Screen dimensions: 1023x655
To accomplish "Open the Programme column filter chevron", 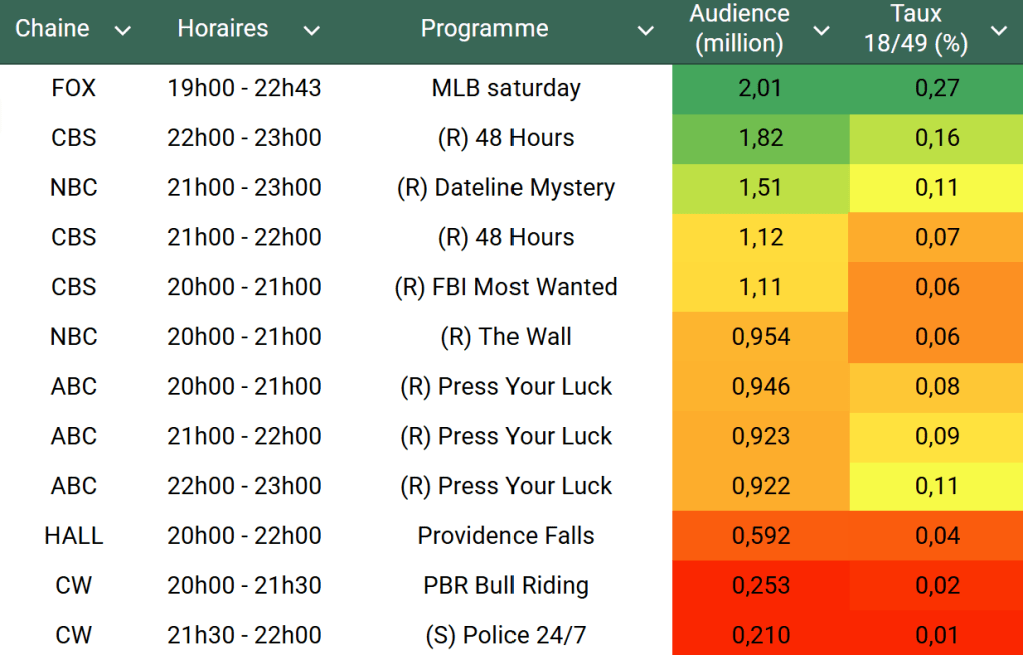I will (x=646, y=31).
